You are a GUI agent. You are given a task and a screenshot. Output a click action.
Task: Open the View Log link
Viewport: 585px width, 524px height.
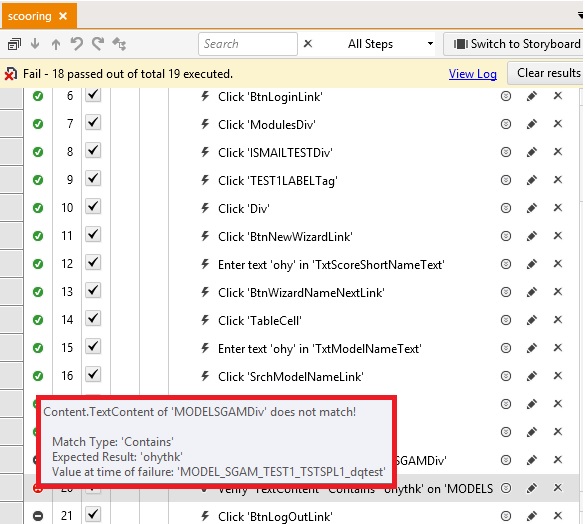click(x=473, y=74)
